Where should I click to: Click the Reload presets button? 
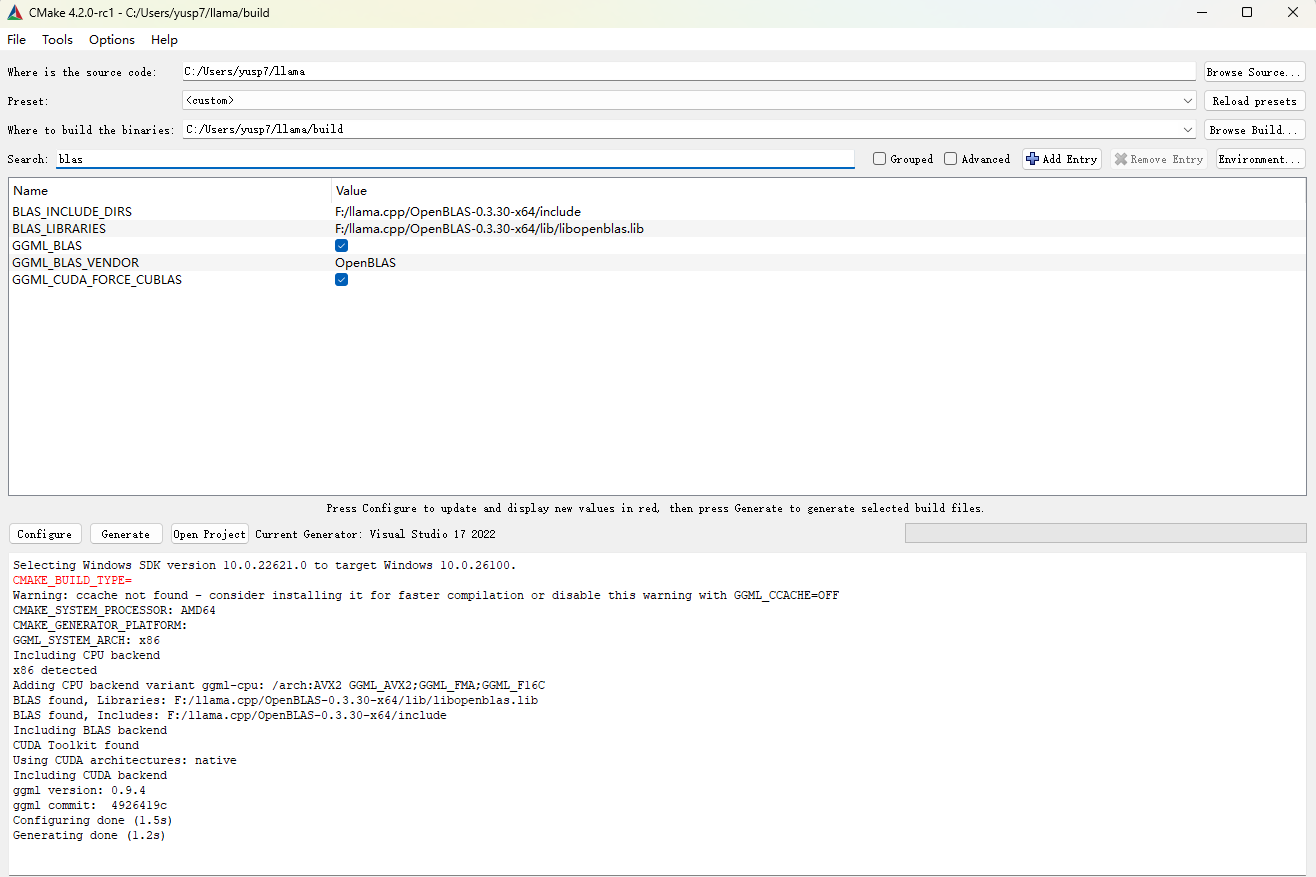(x=1254, y=101)
